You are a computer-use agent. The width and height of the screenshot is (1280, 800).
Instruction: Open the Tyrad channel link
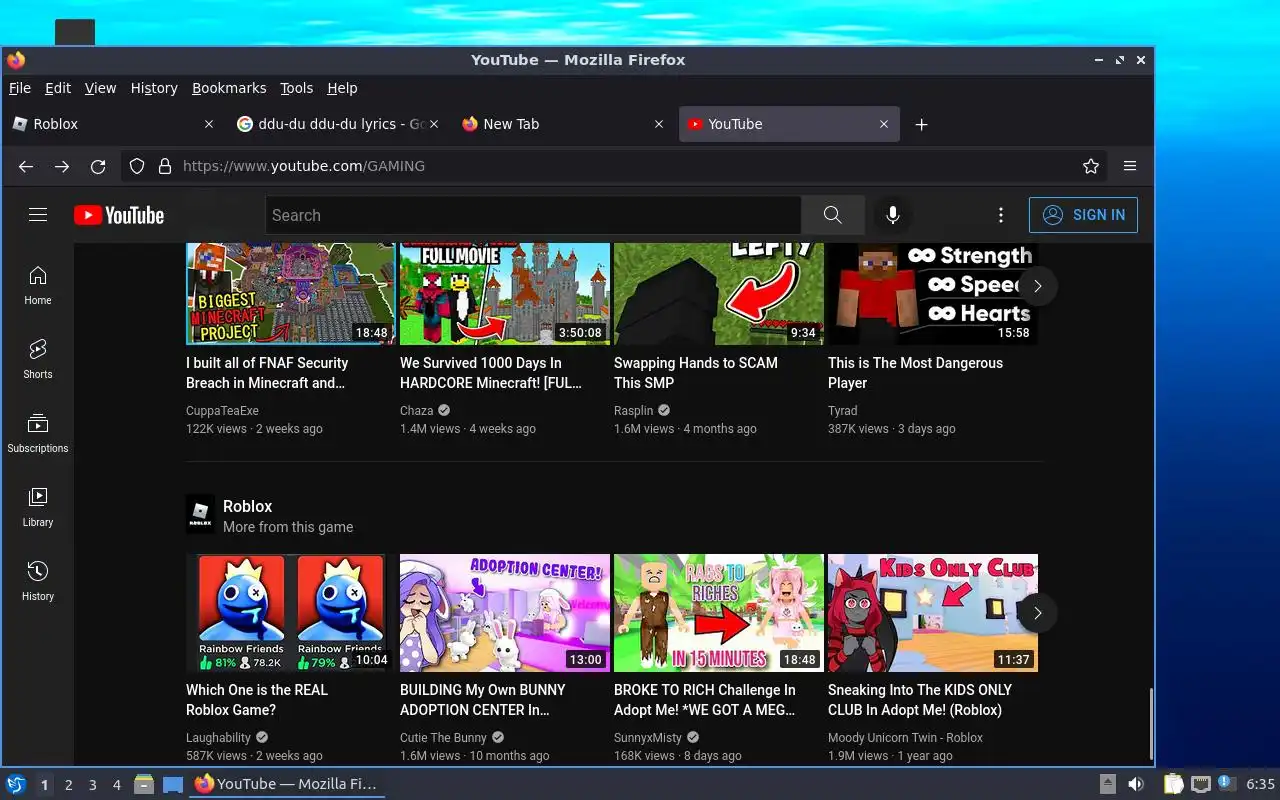(842, 411)
